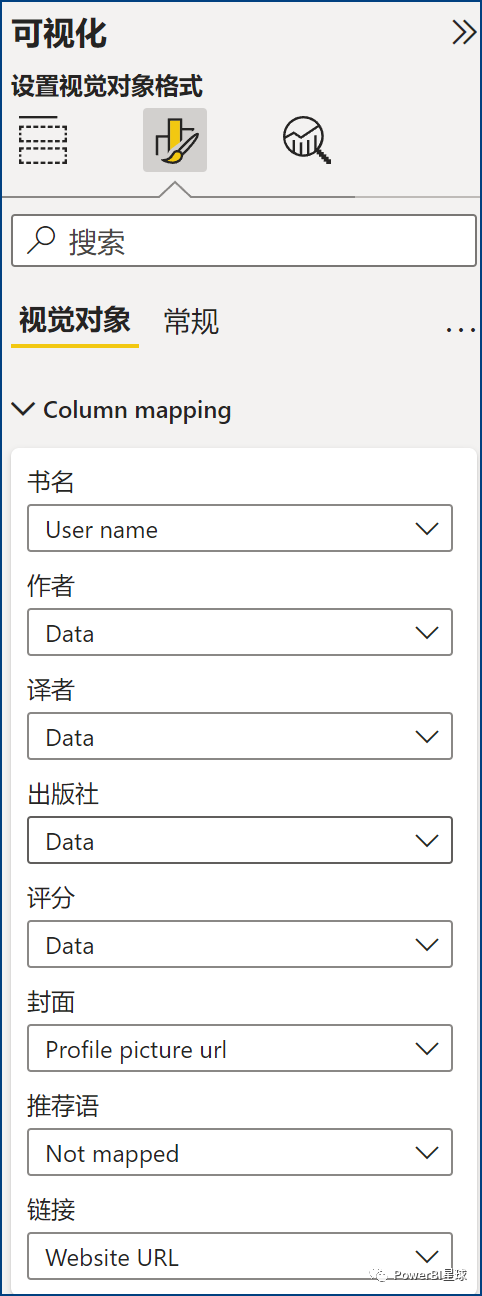Open the 作者 Data dropdown

240,633
